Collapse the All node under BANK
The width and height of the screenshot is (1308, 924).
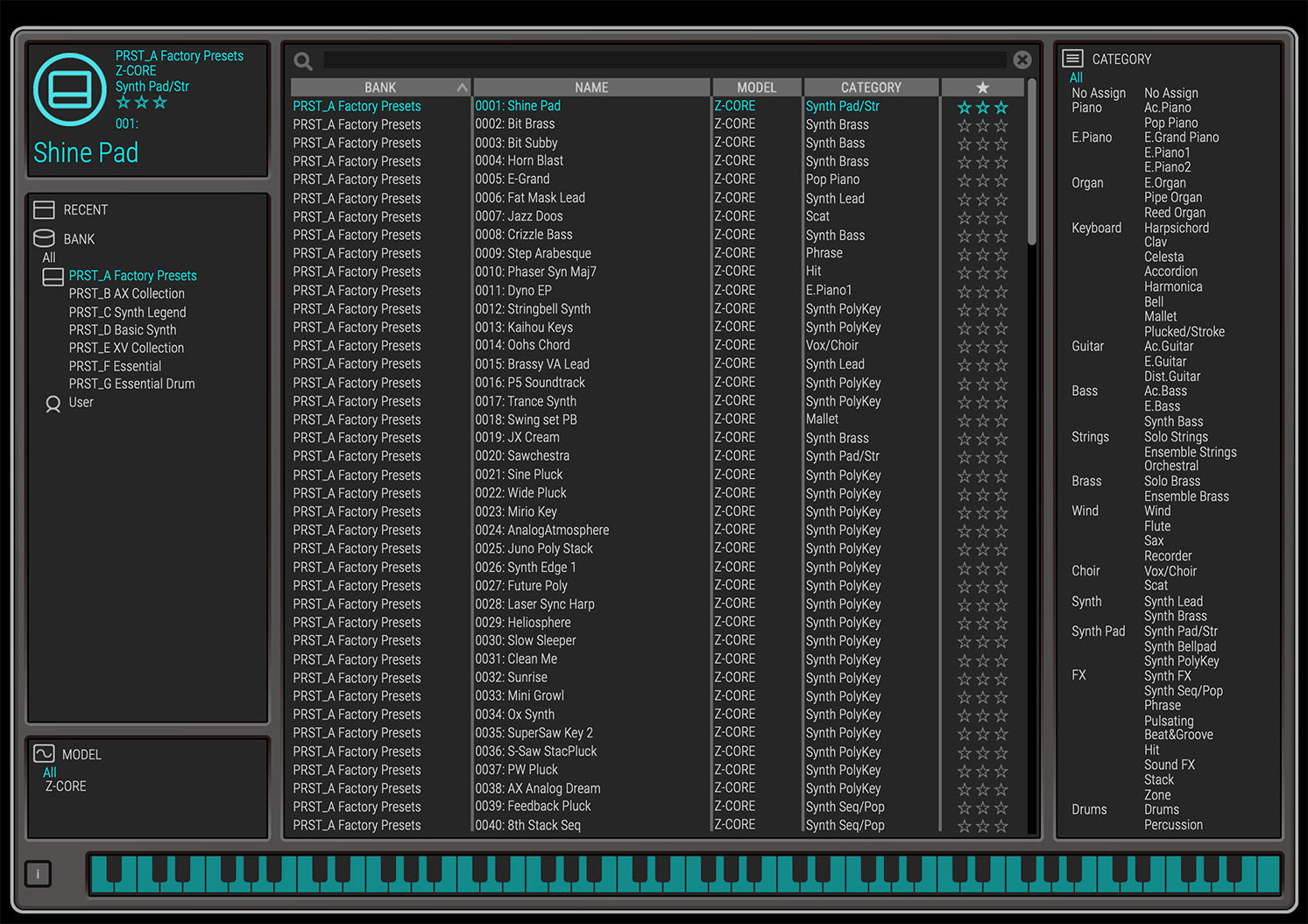(48, 257)
